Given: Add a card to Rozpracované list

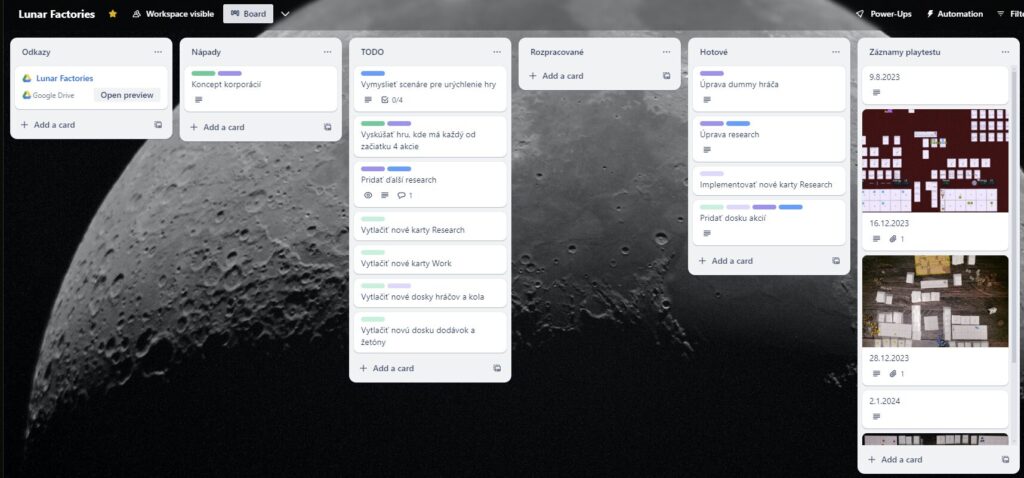Looking at the screenshot, I should [556, 76].
